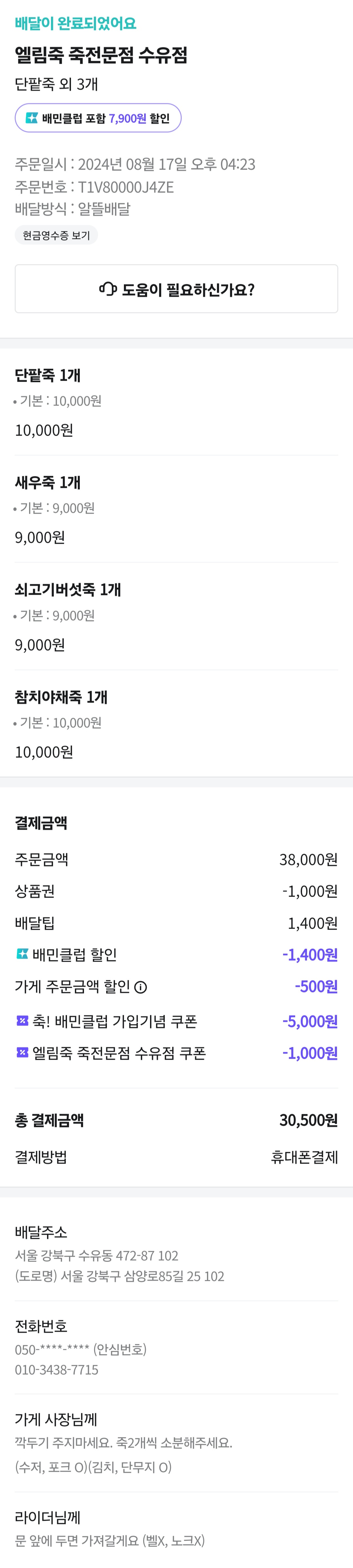
Task: Click the phone number 010-3438-7715
Action: pos(57,1370)
